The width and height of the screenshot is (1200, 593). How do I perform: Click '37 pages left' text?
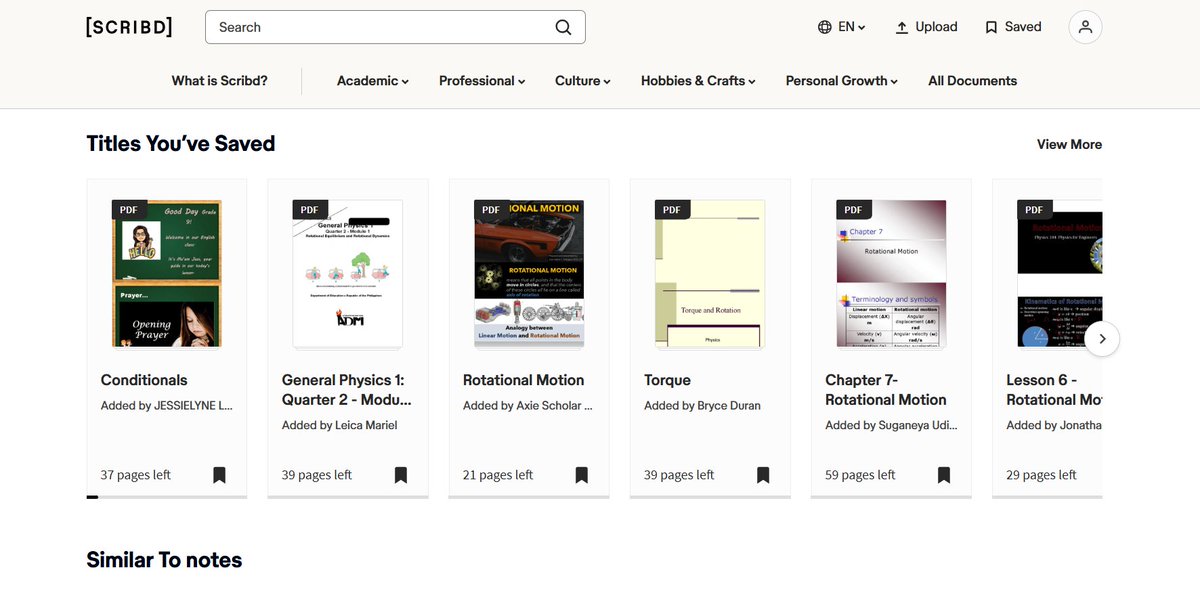coord(135,475)
